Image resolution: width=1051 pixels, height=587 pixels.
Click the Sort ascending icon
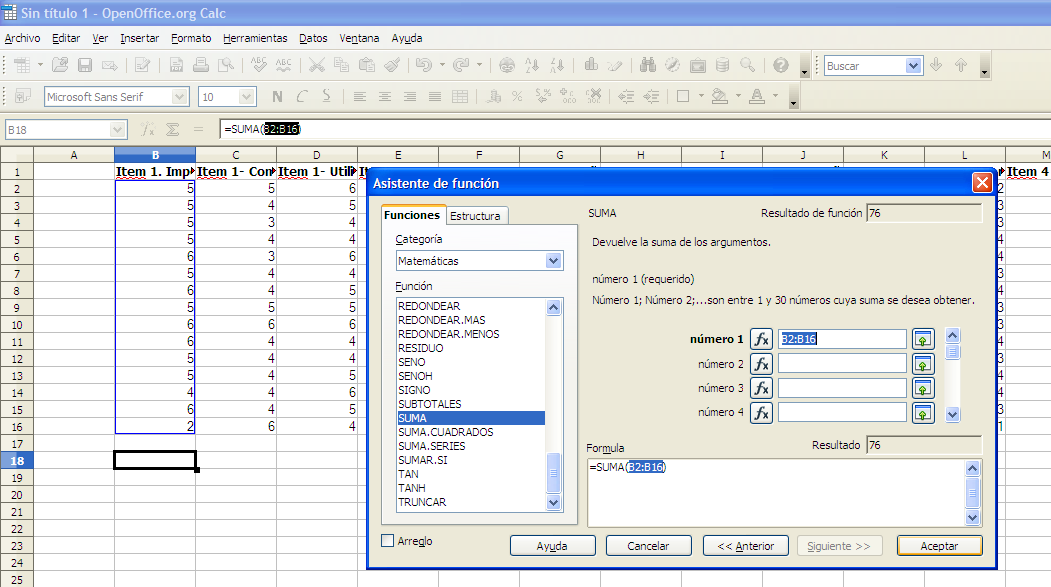(x=532, y=65)
